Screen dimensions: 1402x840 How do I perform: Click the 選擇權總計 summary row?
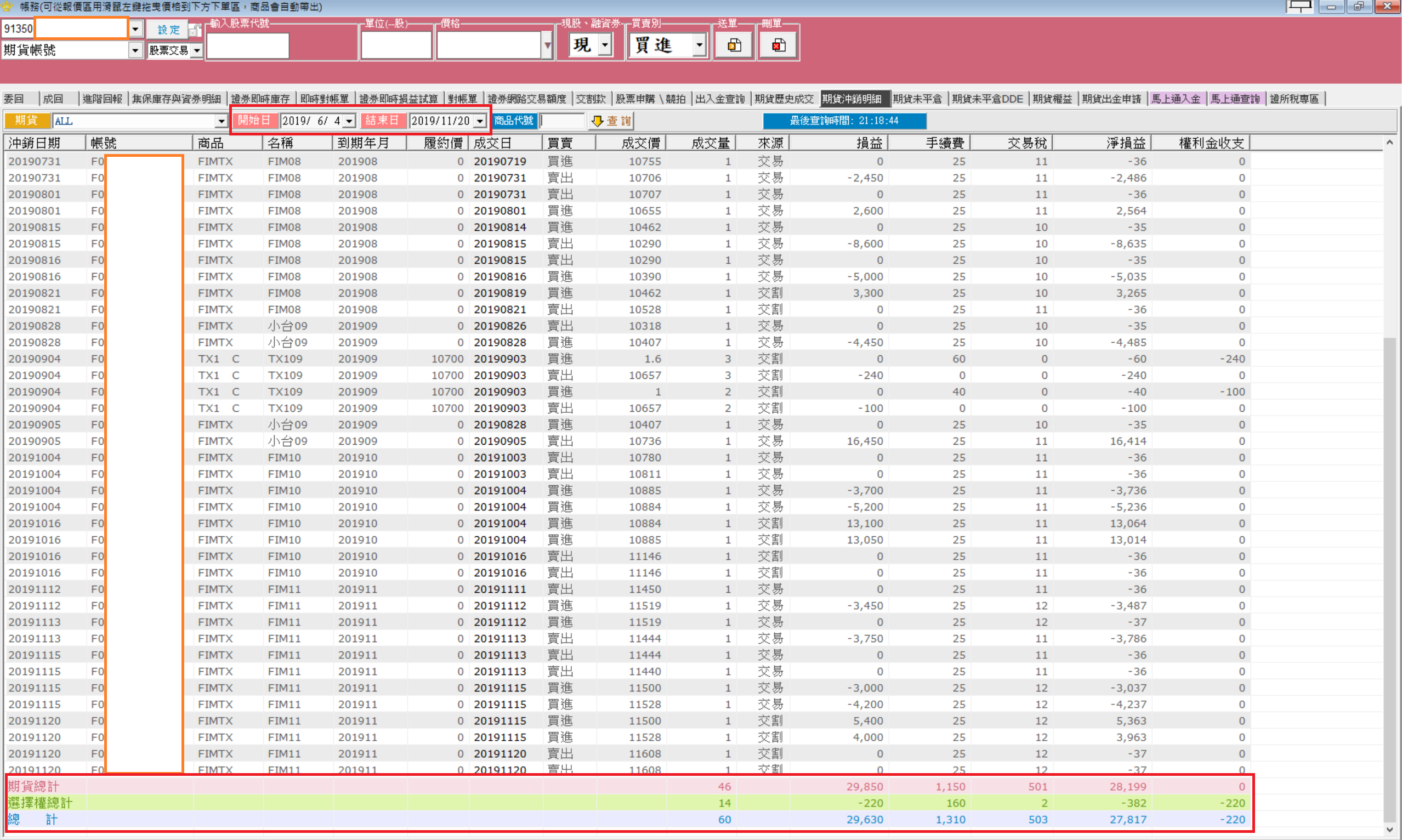pos(627,803)
